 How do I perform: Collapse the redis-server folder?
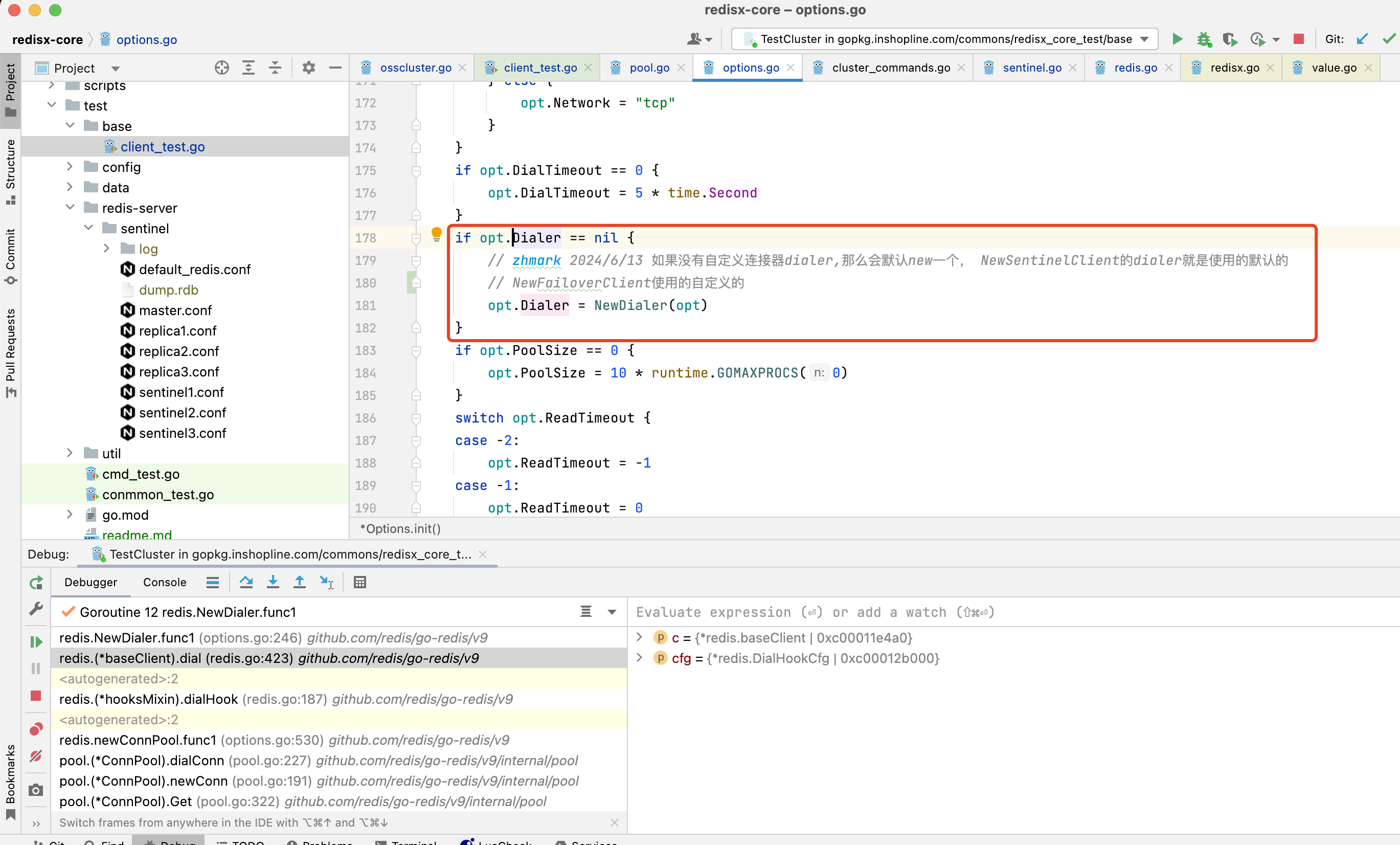pos(70,208)
